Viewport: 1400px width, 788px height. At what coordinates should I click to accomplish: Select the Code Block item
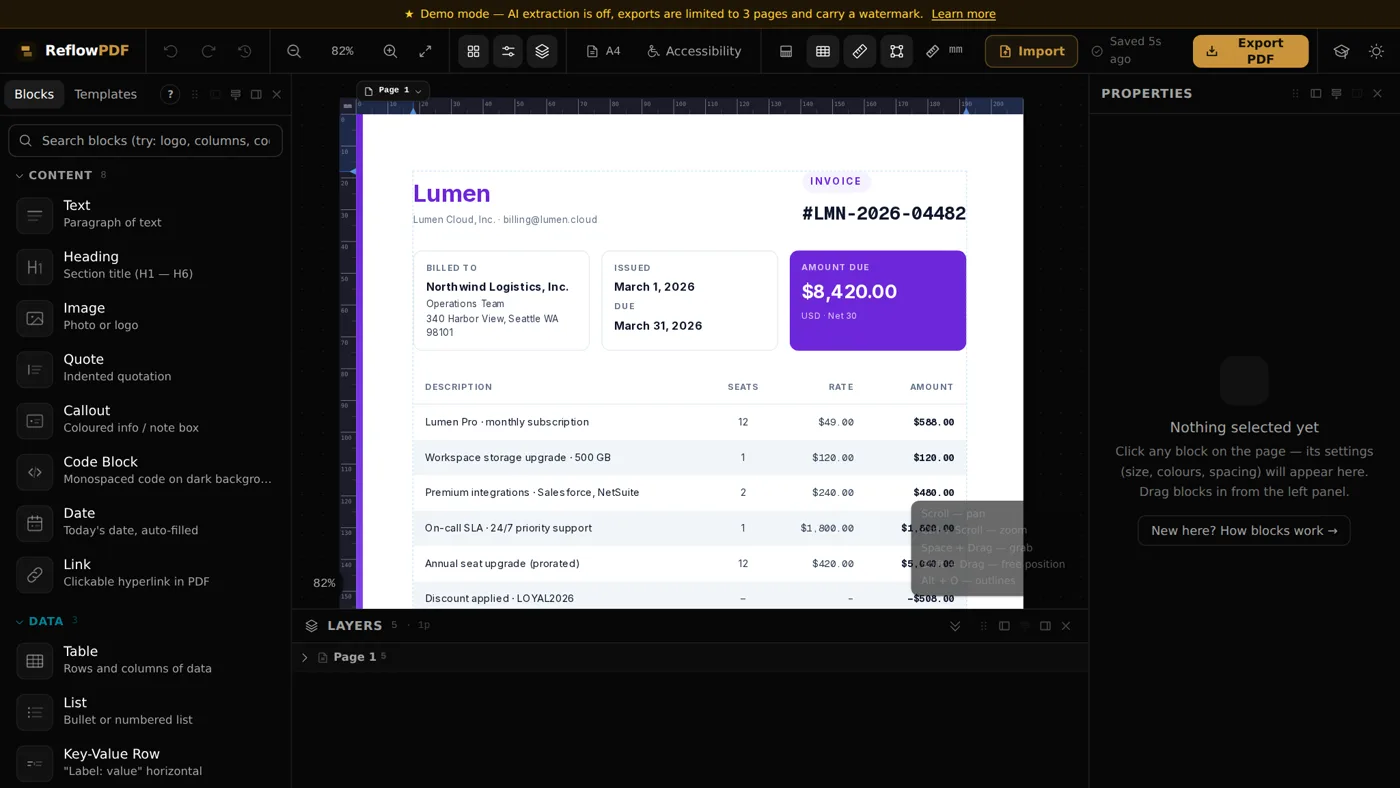145,470
